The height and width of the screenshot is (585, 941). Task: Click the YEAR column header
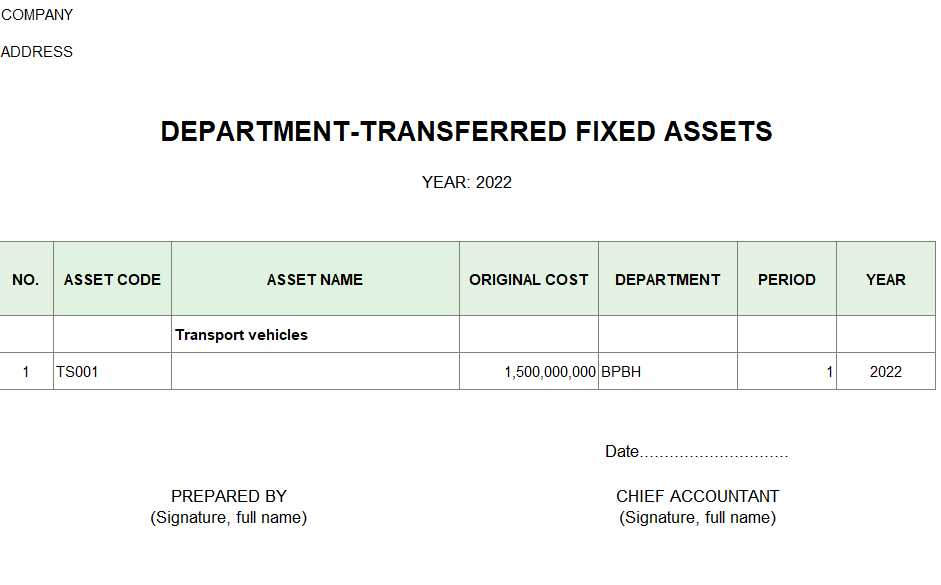pyautogui.click(x=885, y=280)
